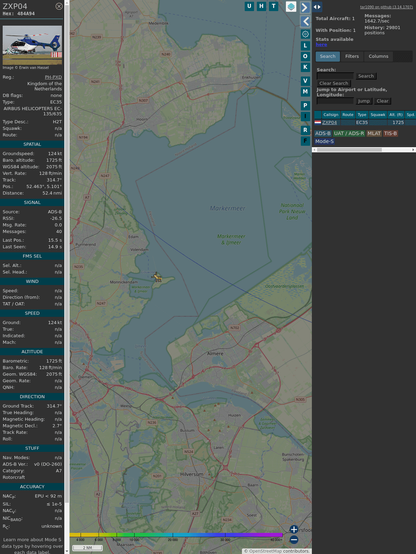Open the map layer switcher icon
Viewport: 416px width, 554px height.
click(291, 6)
